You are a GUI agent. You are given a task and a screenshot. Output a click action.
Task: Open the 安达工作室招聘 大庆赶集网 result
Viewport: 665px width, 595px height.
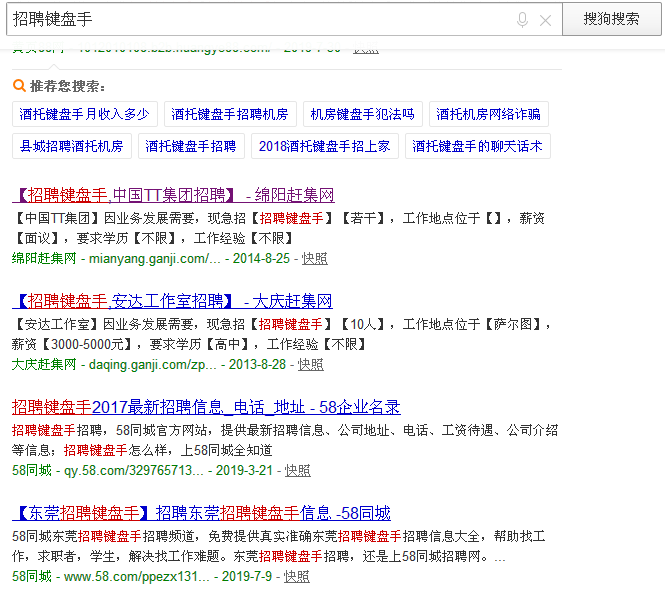pos(172,301)
